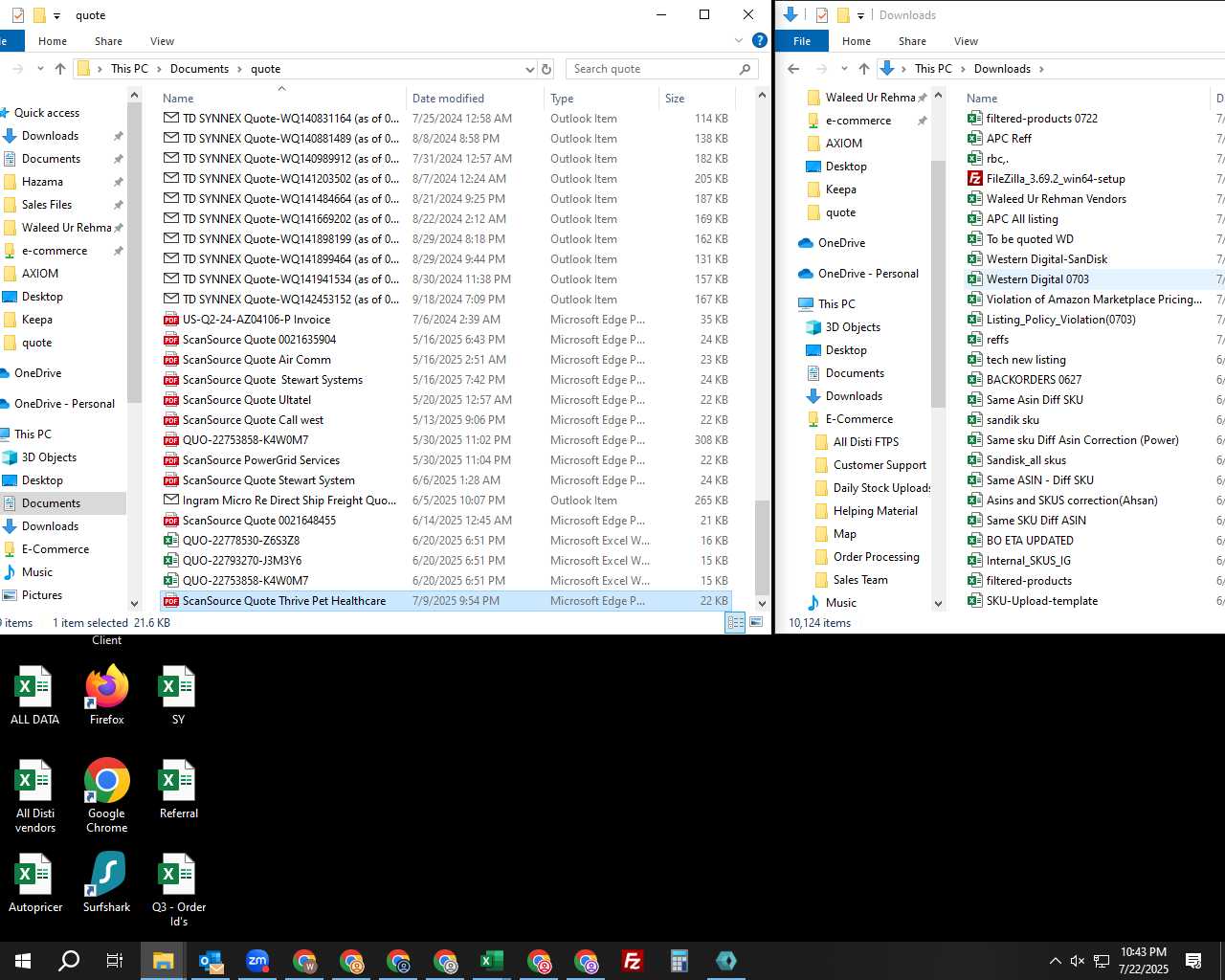Image resolution: width=1225 pixels, height=980 pixels.
Task: Open the SY Excel file on desktop
Action: pyautogui.click(x=178, y=695)
